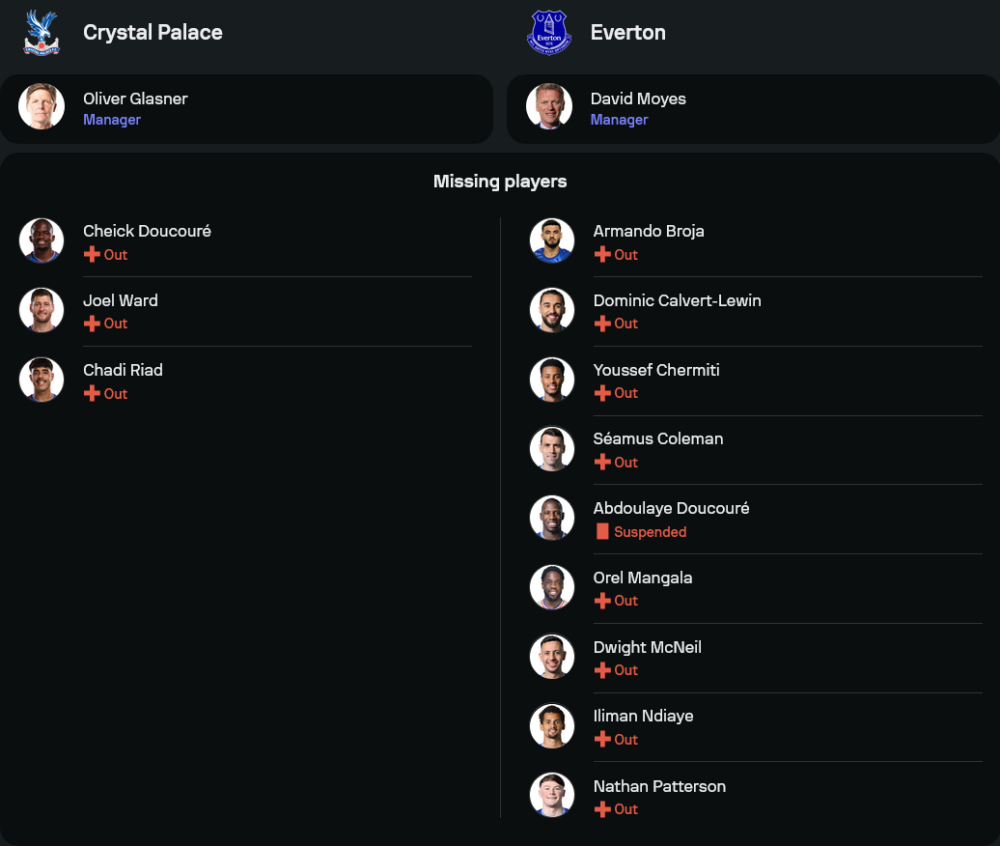Click the injury cross icon under Joel Ward
The height and width of the screenshot is (846, 1000).
pos(92,324)
